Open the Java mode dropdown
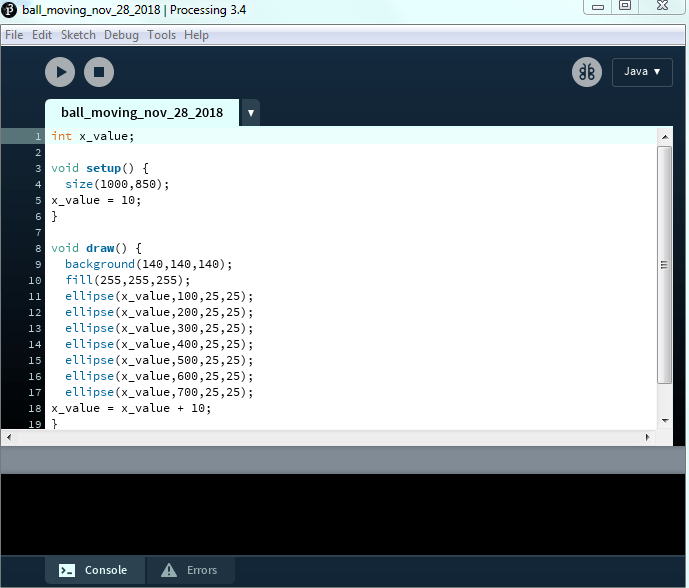689x588 pixels. (642, 72)
